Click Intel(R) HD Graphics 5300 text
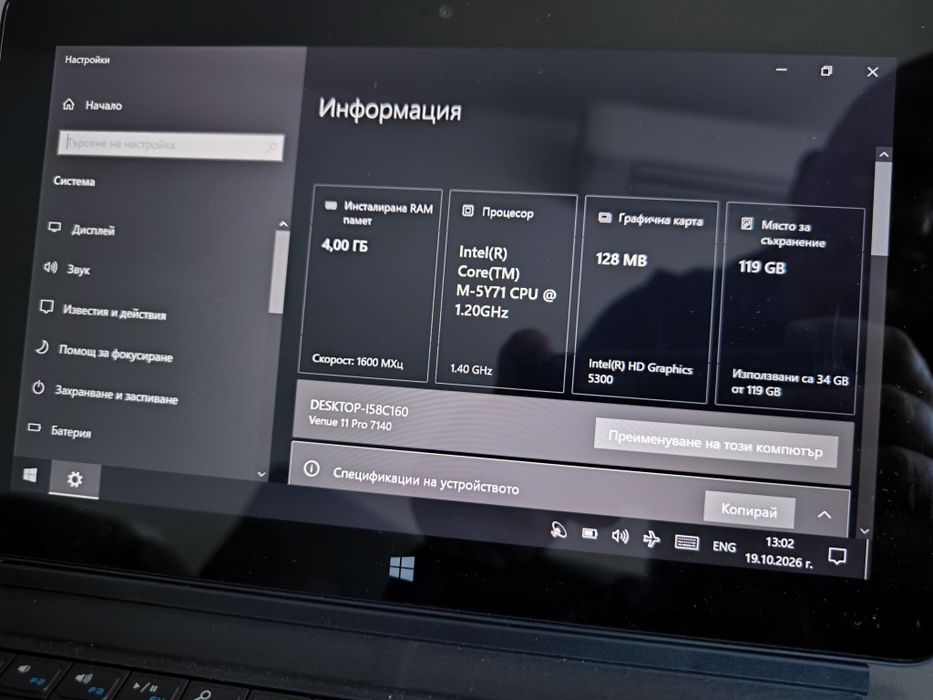The image size is (933, 700). point(640,371)
